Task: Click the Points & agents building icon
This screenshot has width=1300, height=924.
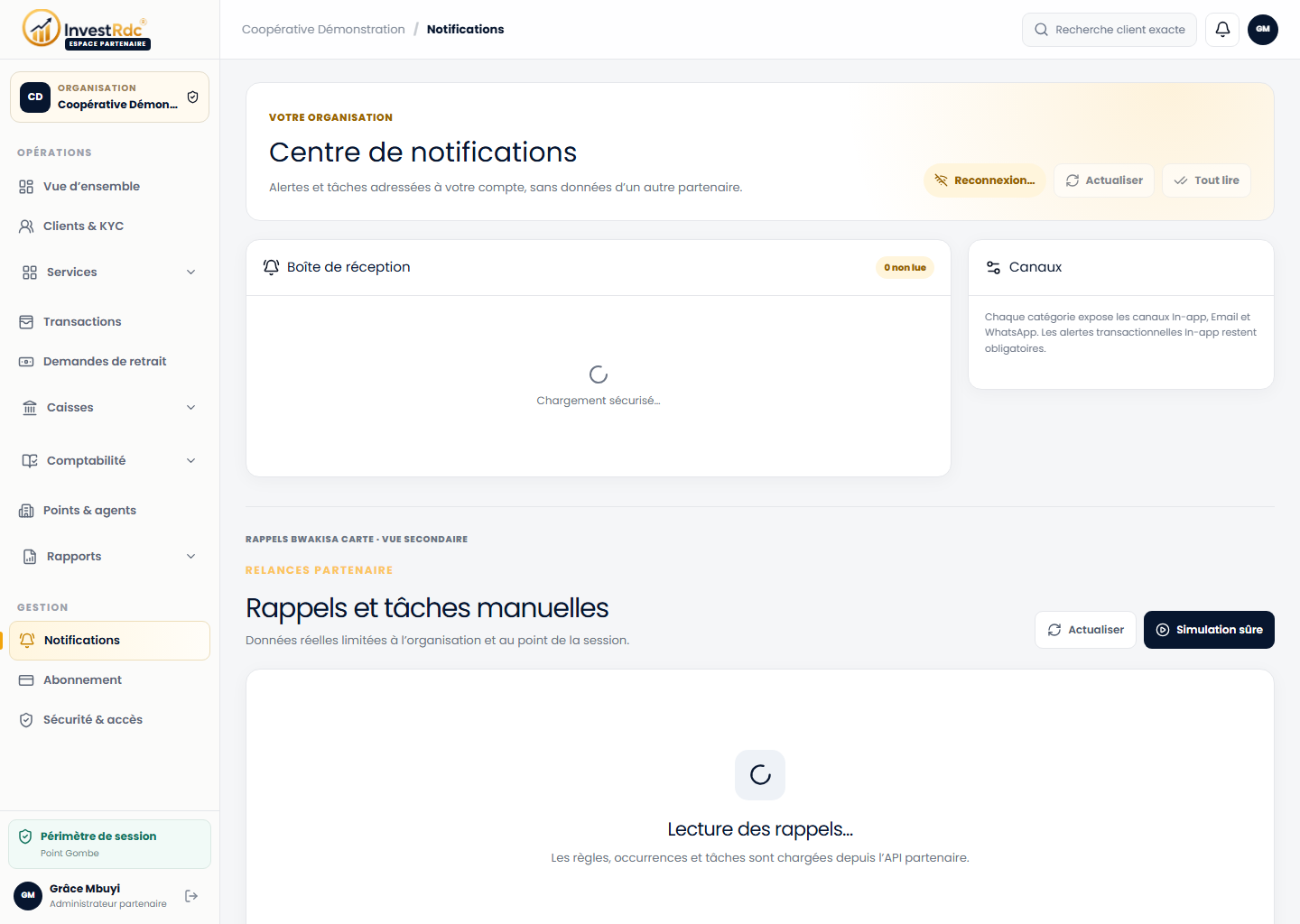Action: tap(26, 511)
